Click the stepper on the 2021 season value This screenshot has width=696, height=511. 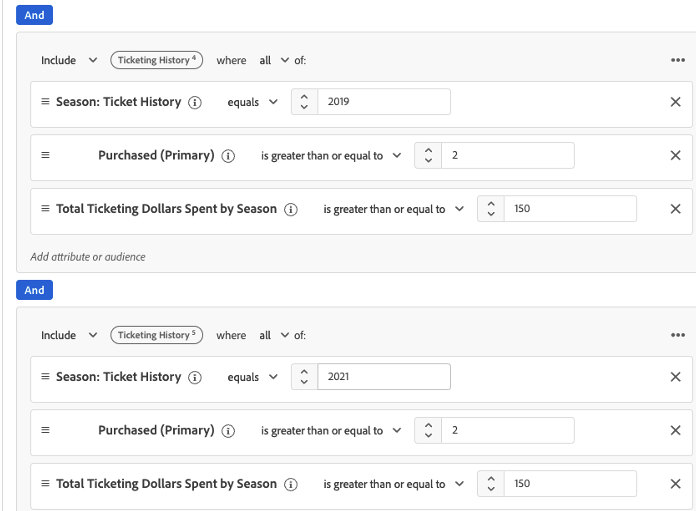tap(305, 377)
